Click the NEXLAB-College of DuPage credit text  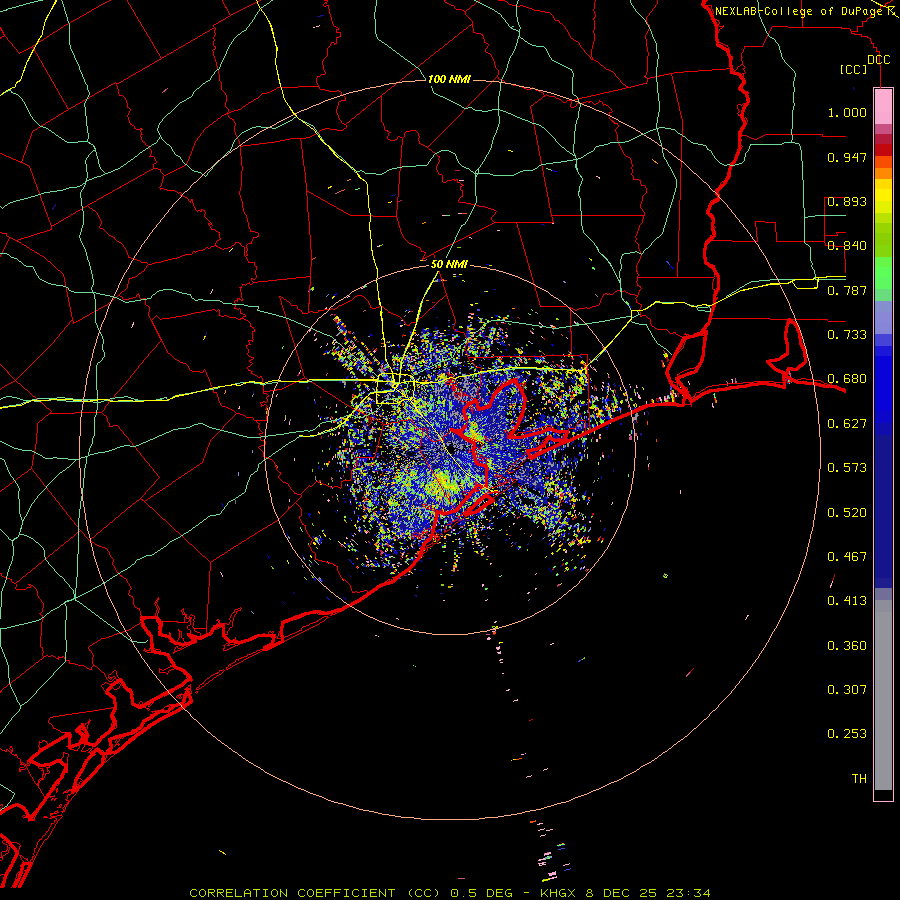(x=799, y=11)
